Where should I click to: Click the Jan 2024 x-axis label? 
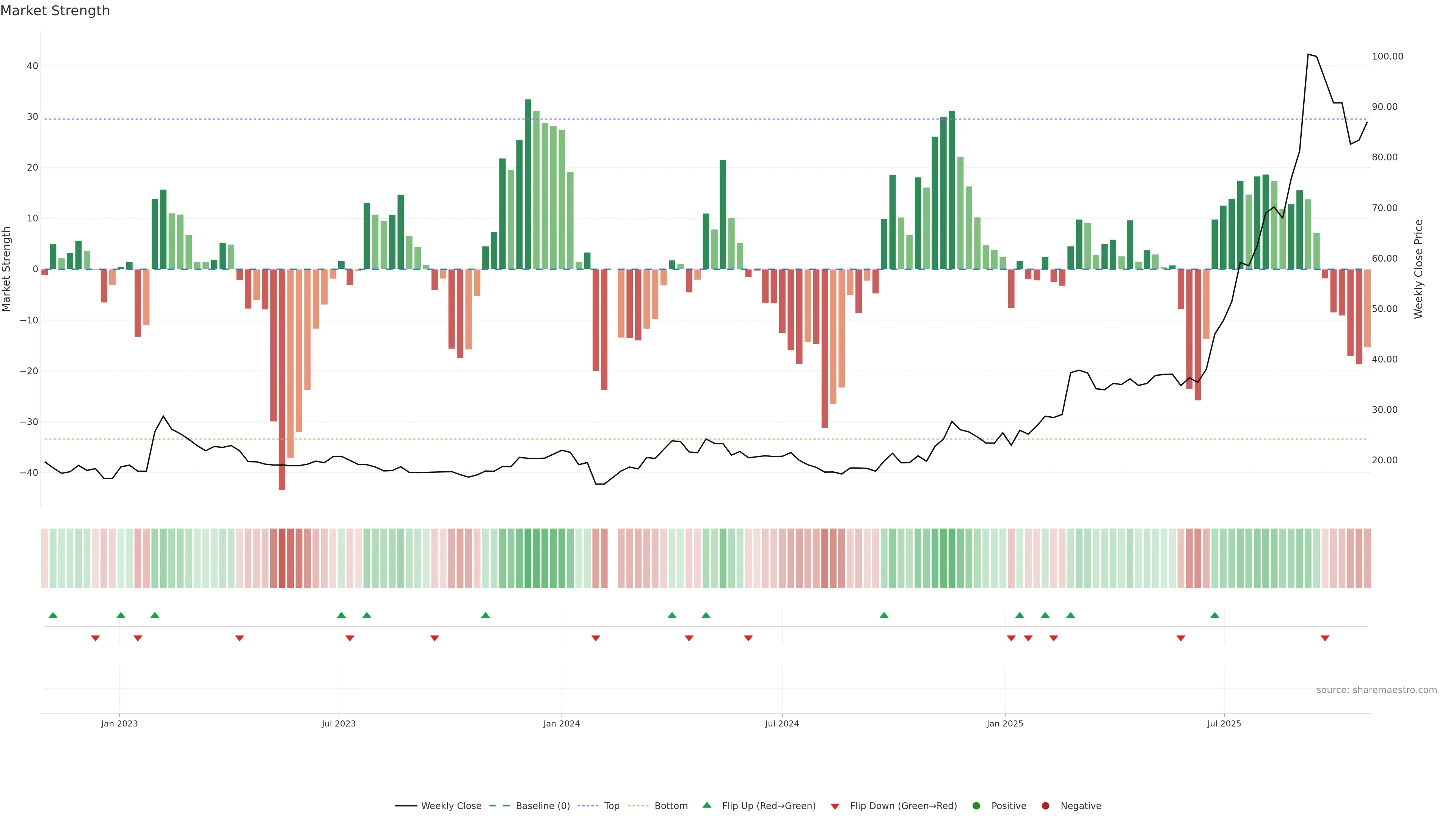(561, 723)
